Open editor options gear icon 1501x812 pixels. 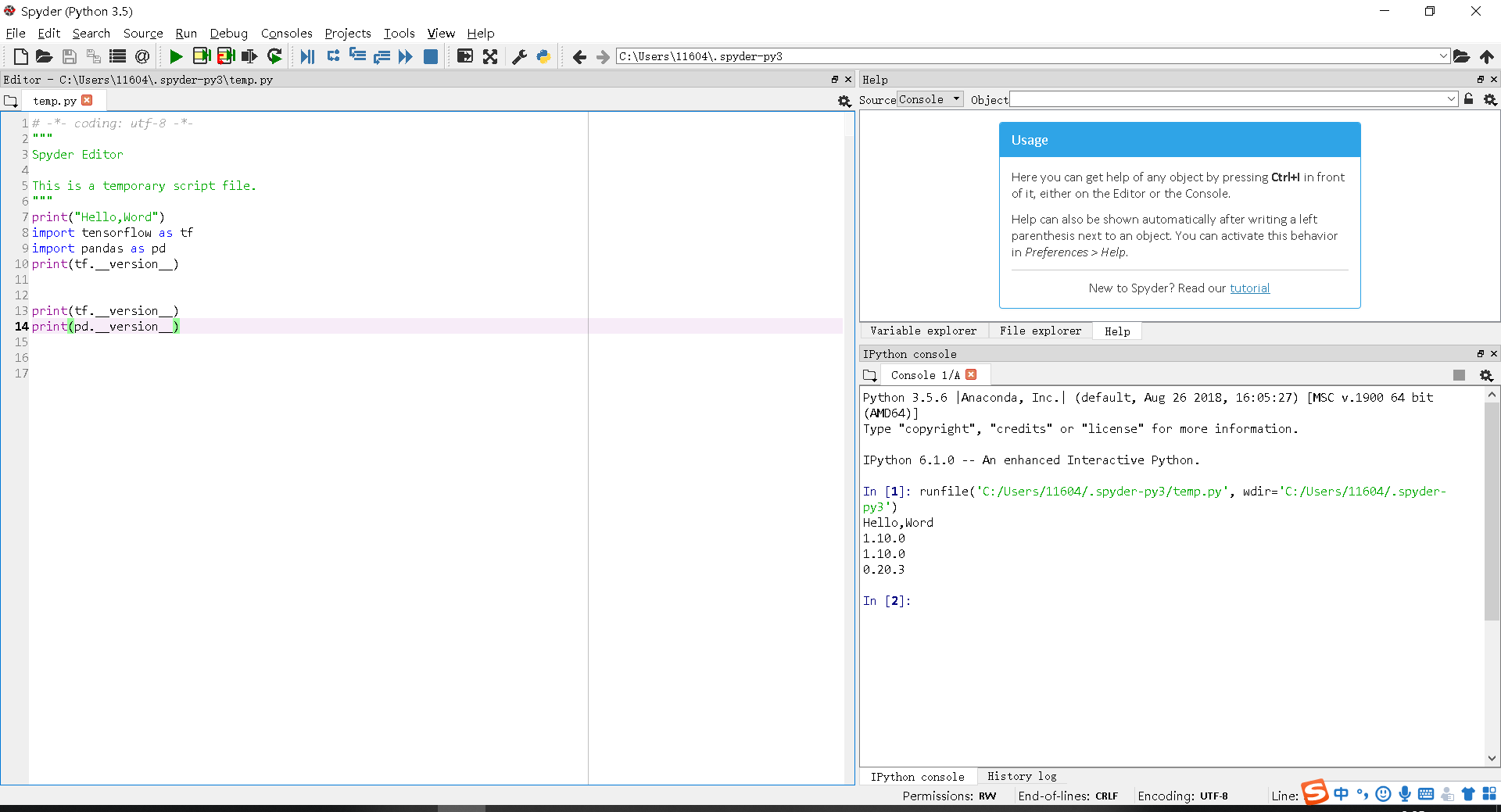tap(844, 101)
